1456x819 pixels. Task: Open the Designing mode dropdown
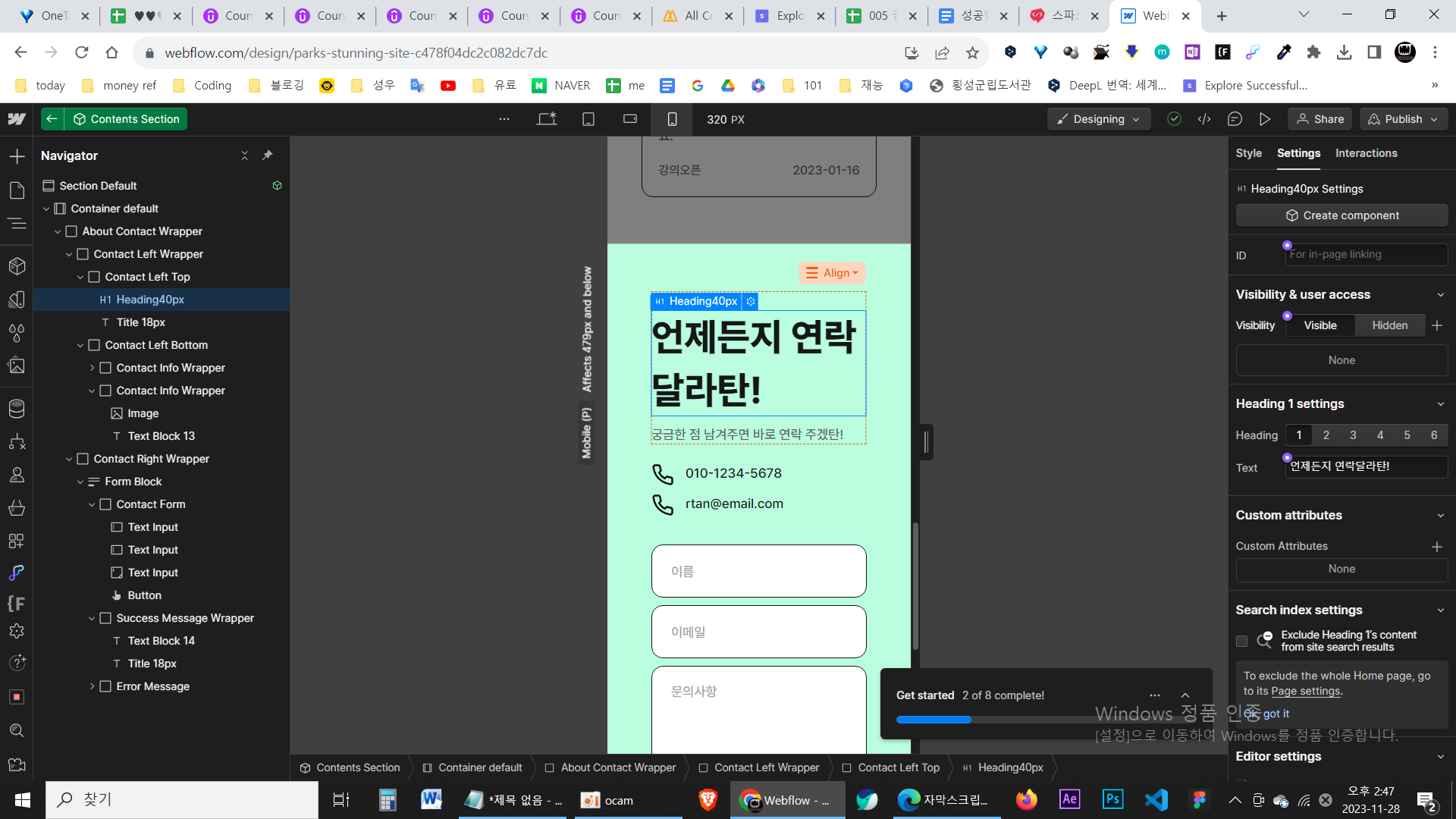[x=1099, y=119]
